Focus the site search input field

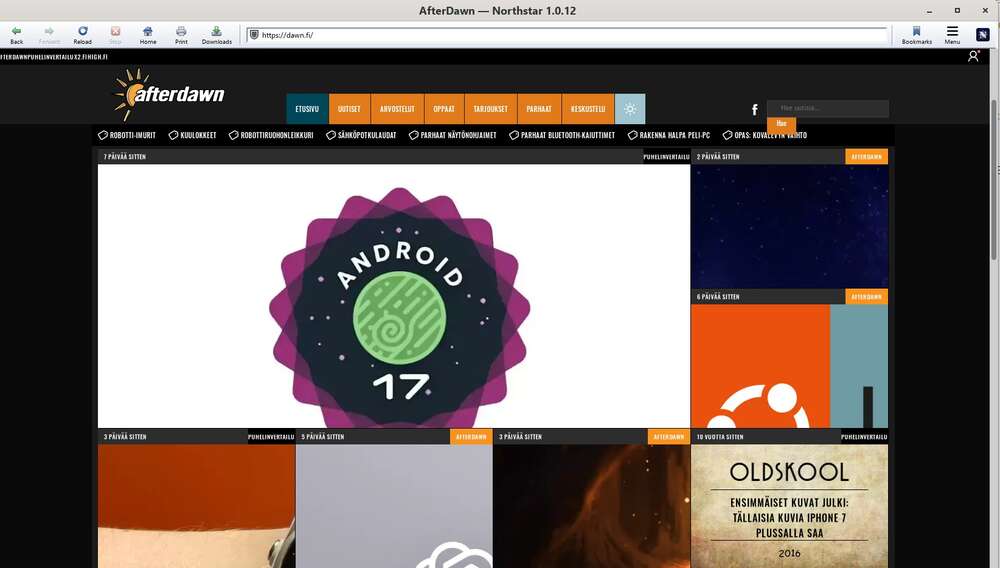(x=828, y=108)
